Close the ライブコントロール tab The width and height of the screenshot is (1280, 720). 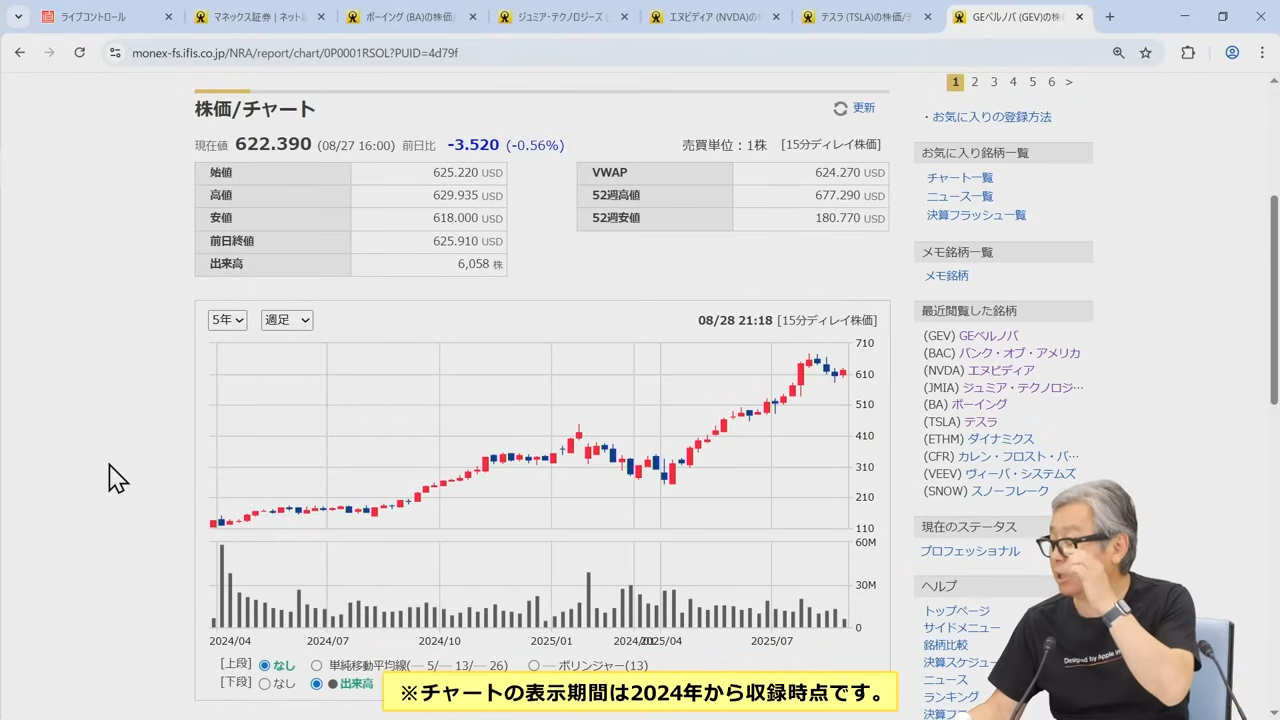coord(169,17)
